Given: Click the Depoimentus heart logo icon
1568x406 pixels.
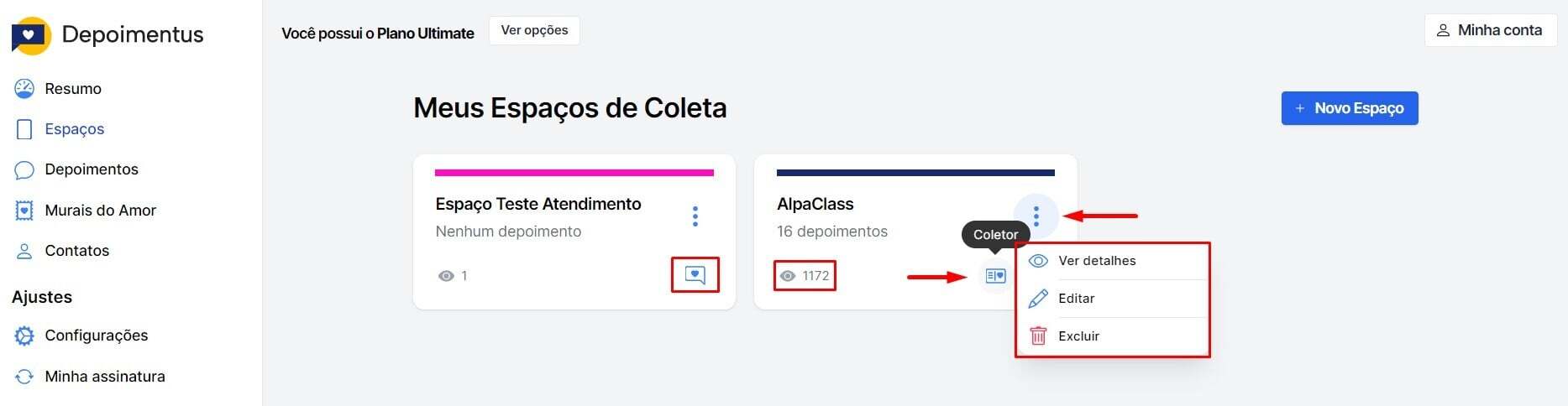Looking at the screenshot, I should (x=31, y=36).
